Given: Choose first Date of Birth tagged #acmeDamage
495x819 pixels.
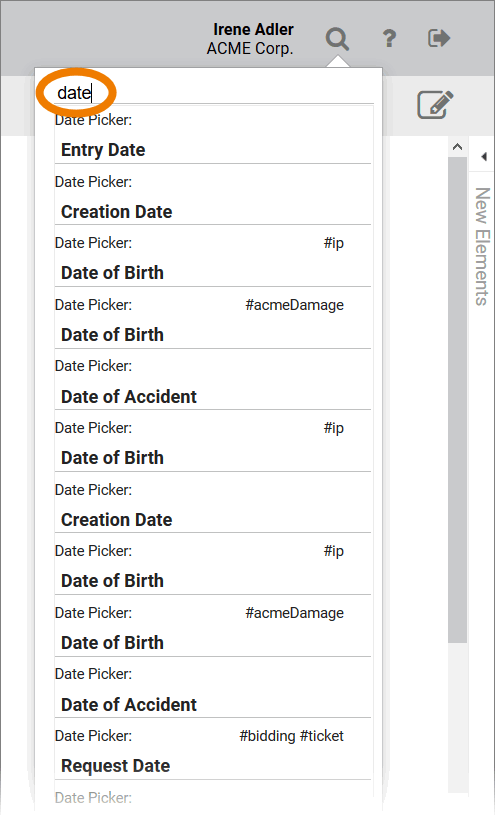Looking at the screenshot, I should click(x=213, y=318).
